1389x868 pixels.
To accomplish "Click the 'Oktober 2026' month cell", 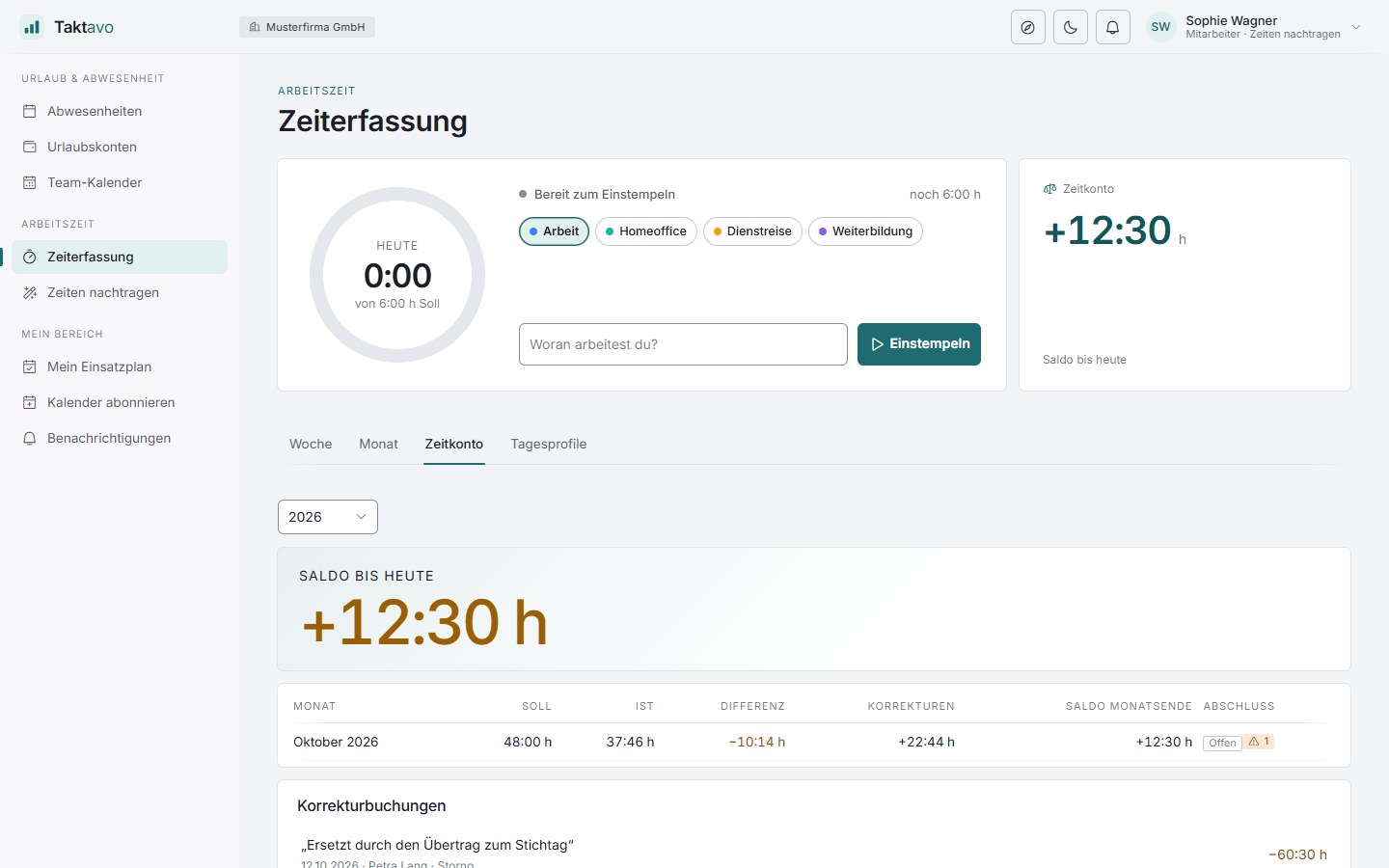I will pyautogui.click(x=336, y=742).
